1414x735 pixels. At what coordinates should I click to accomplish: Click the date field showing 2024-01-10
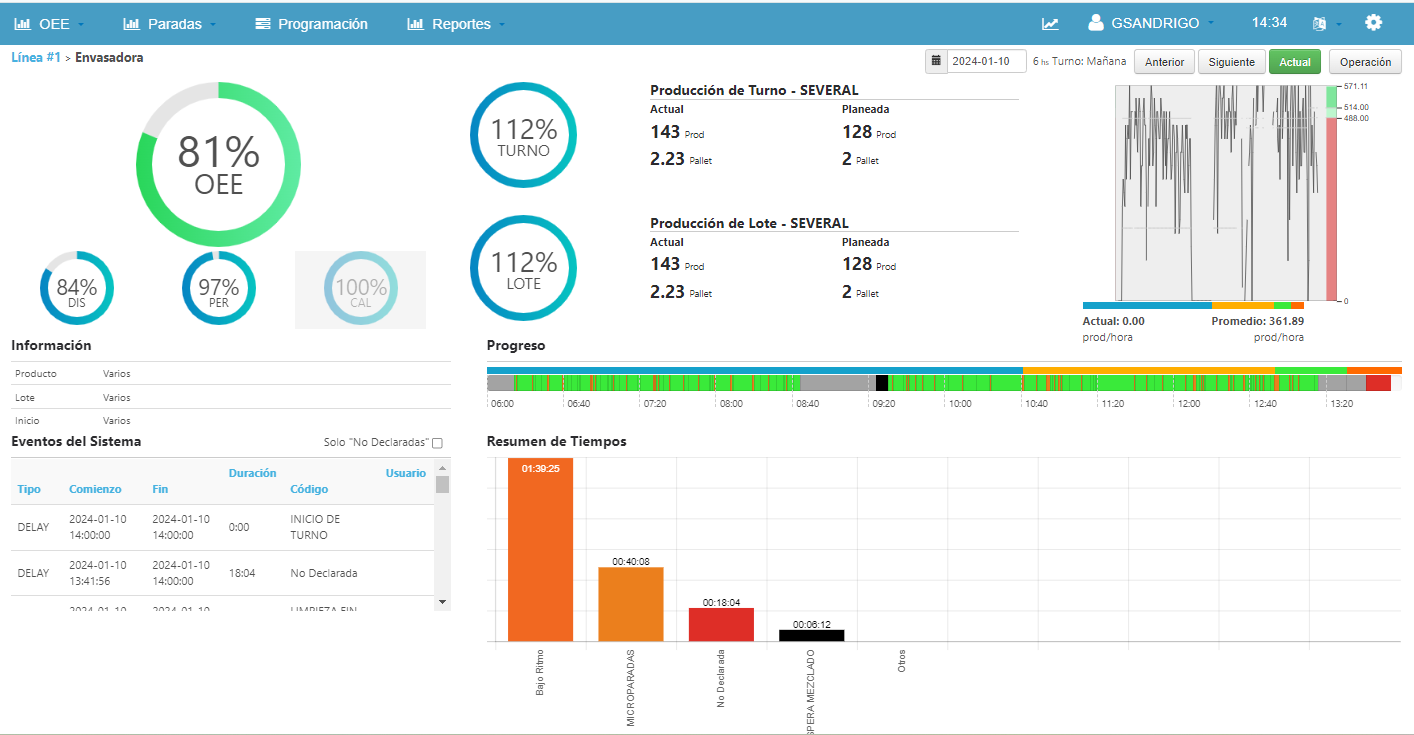click(986, 61)
